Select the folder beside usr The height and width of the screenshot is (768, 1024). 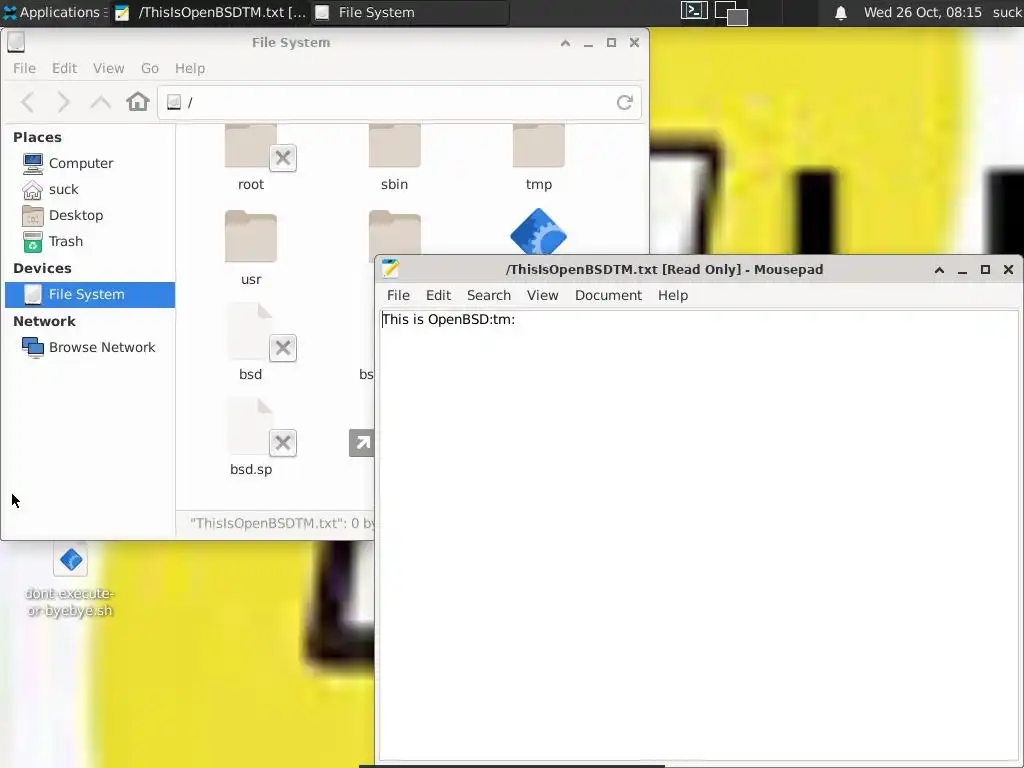394,232
